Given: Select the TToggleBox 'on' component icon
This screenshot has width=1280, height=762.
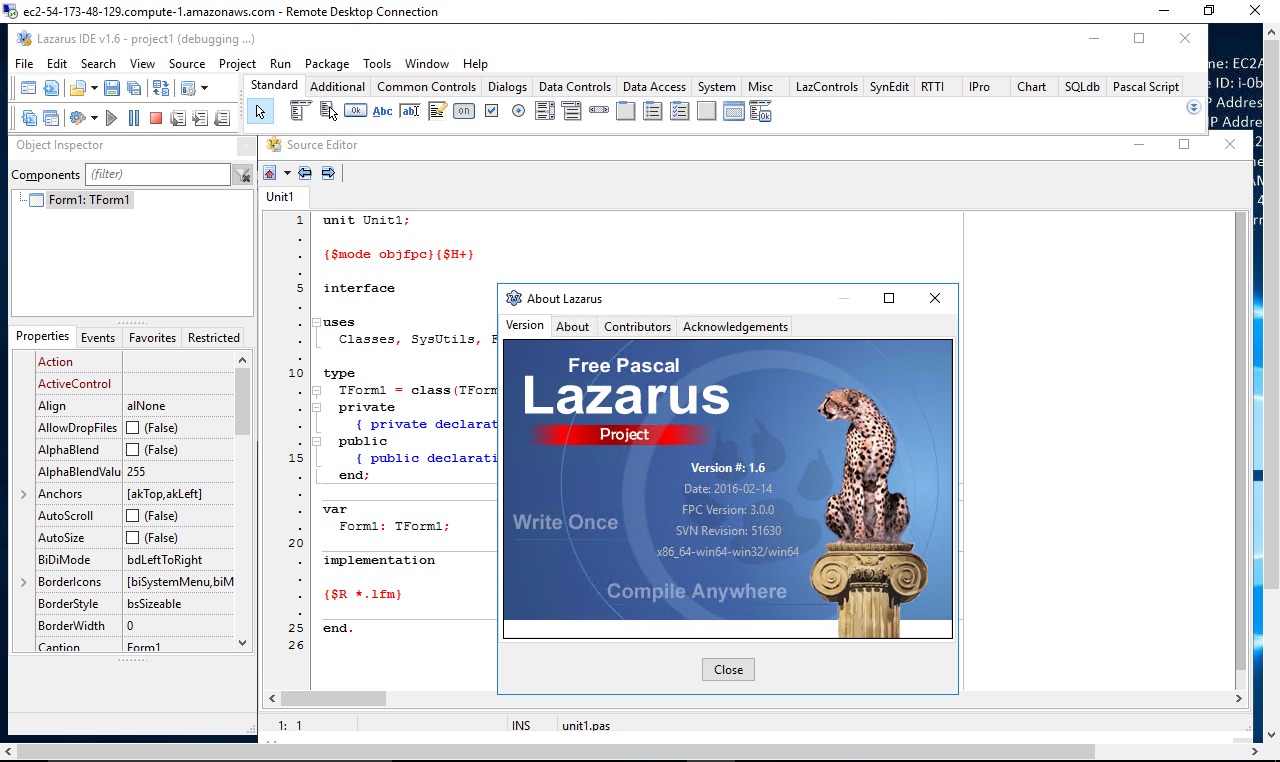Looking at the screenshot, I should (x=464, y=111).
